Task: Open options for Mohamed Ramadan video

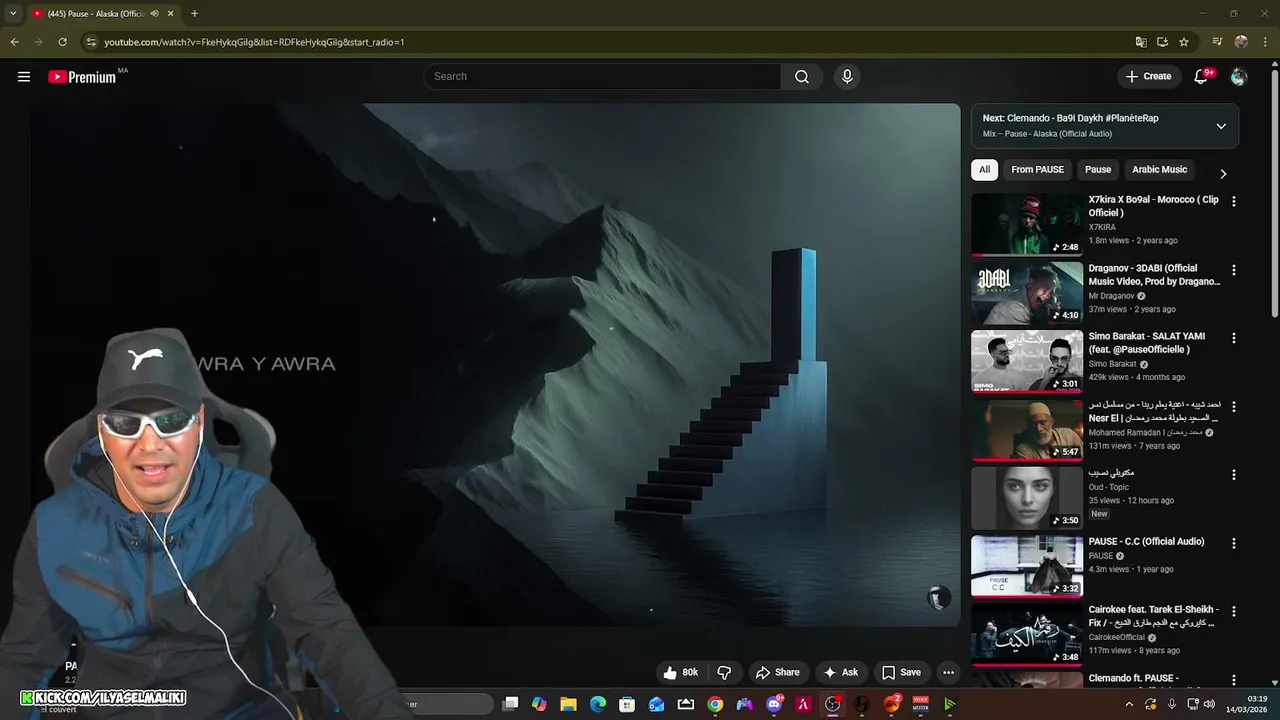Action: click(1233, 407)
